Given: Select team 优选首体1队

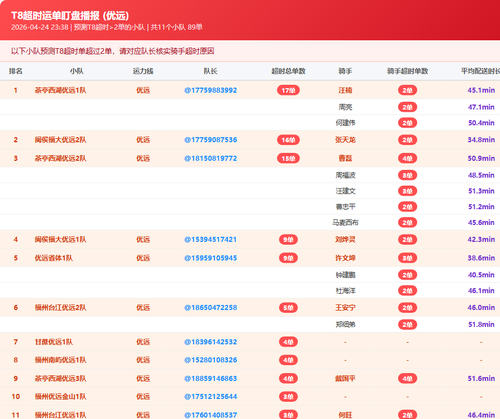Looking at the screenshot, I should [54, 258].
